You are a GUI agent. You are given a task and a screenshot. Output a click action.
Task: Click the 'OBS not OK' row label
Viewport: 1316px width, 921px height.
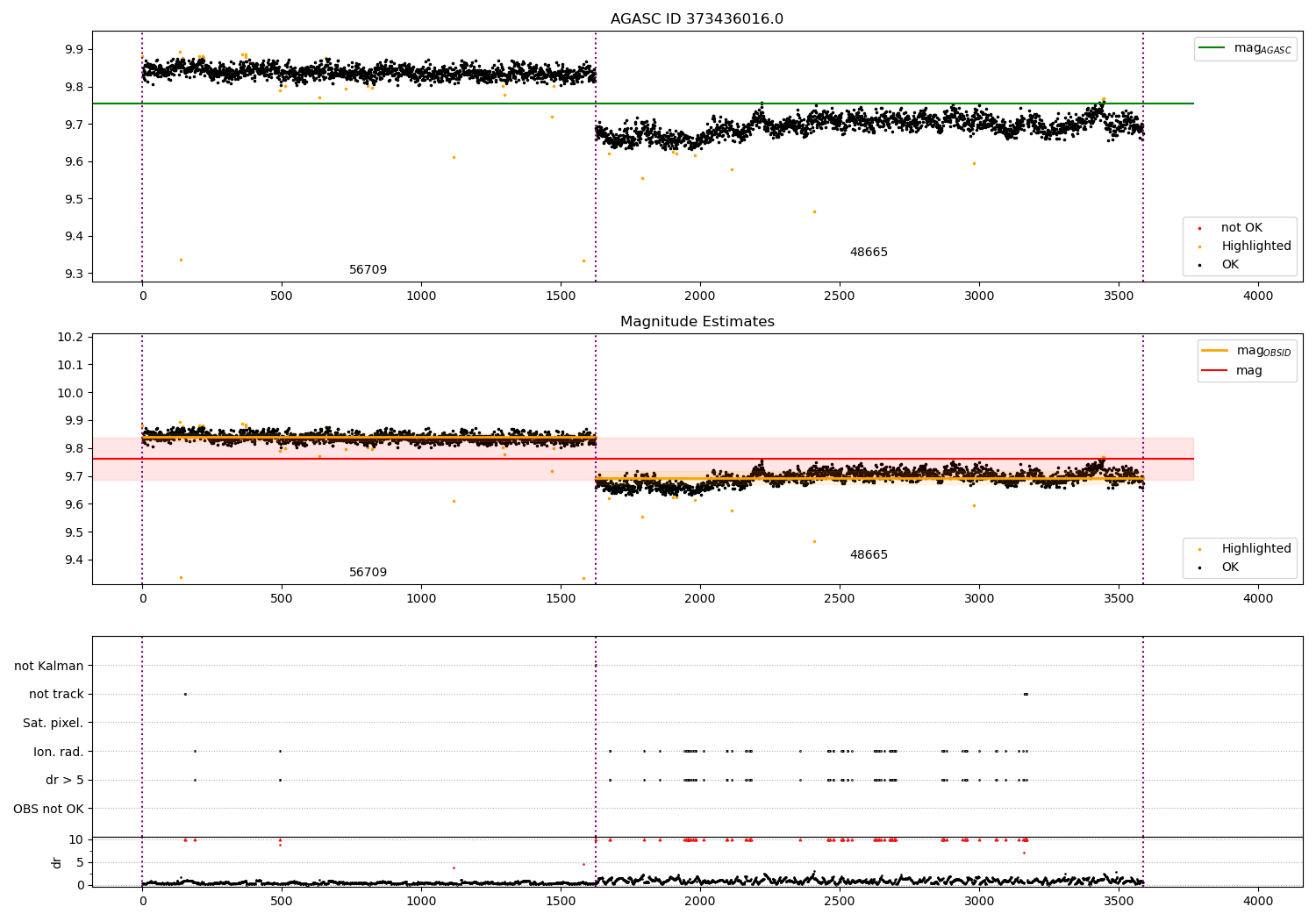click(x=48, y=809)
